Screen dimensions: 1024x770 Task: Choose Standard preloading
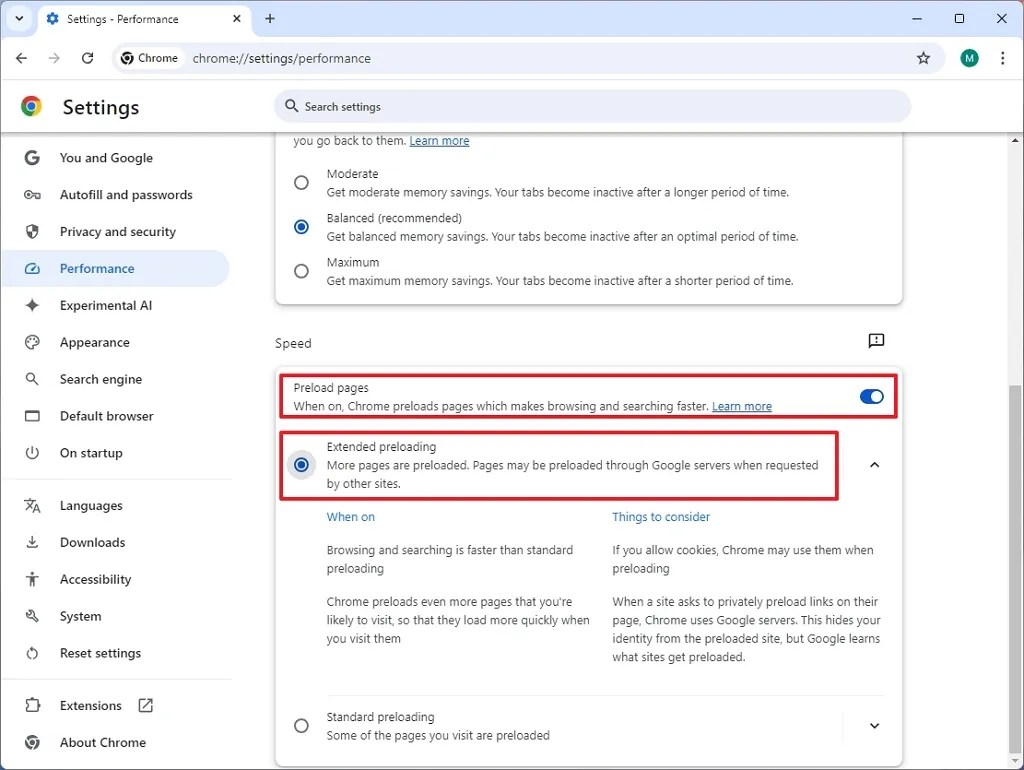301,726
